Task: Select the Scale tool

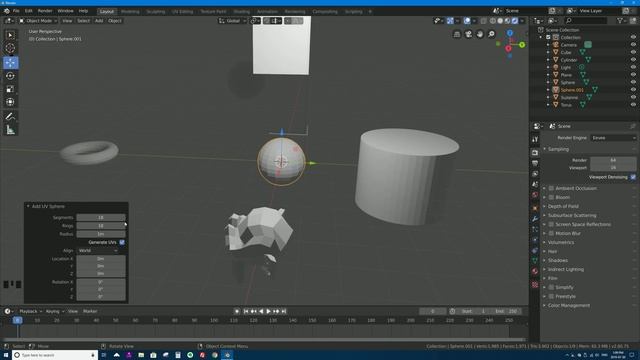Action: [10, 89]
